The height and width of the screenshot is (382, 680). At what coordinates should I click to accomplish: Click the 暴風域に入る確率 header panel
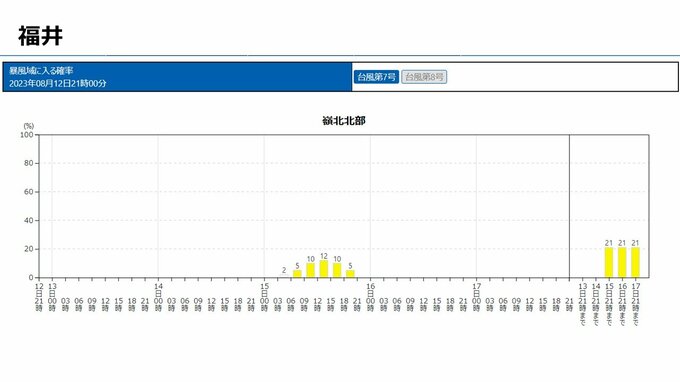177,77
